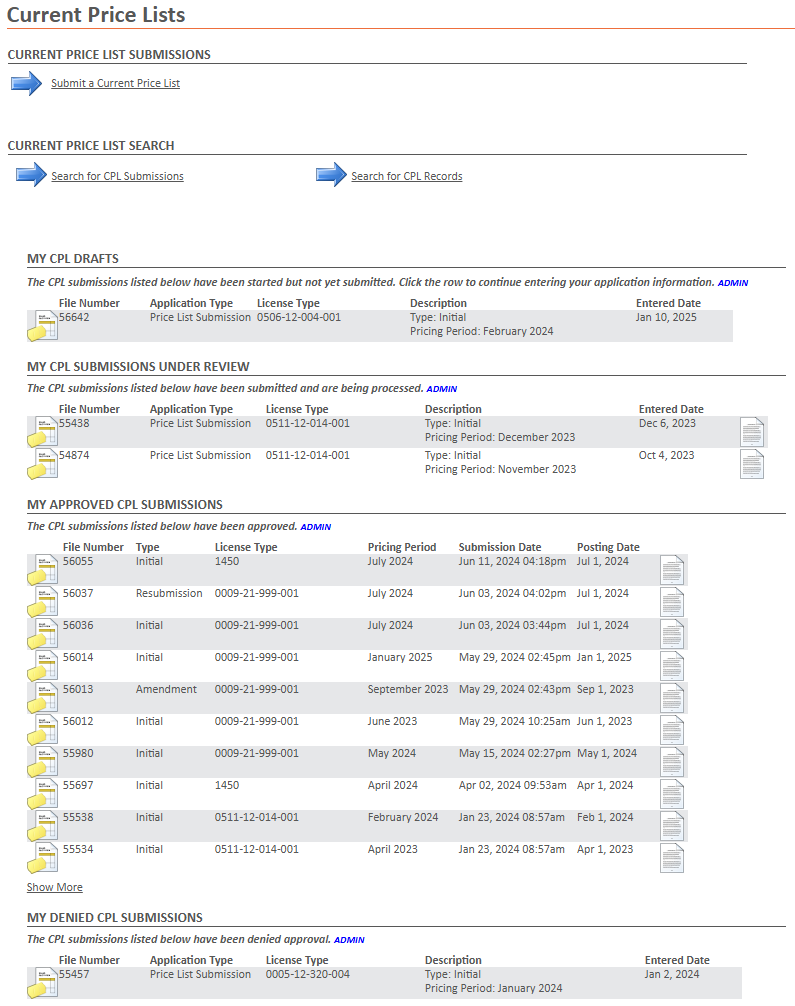Click the blue arrow beside Search for CPL Records
Screen dimensions: 795x1006
(x=331, y=175)
